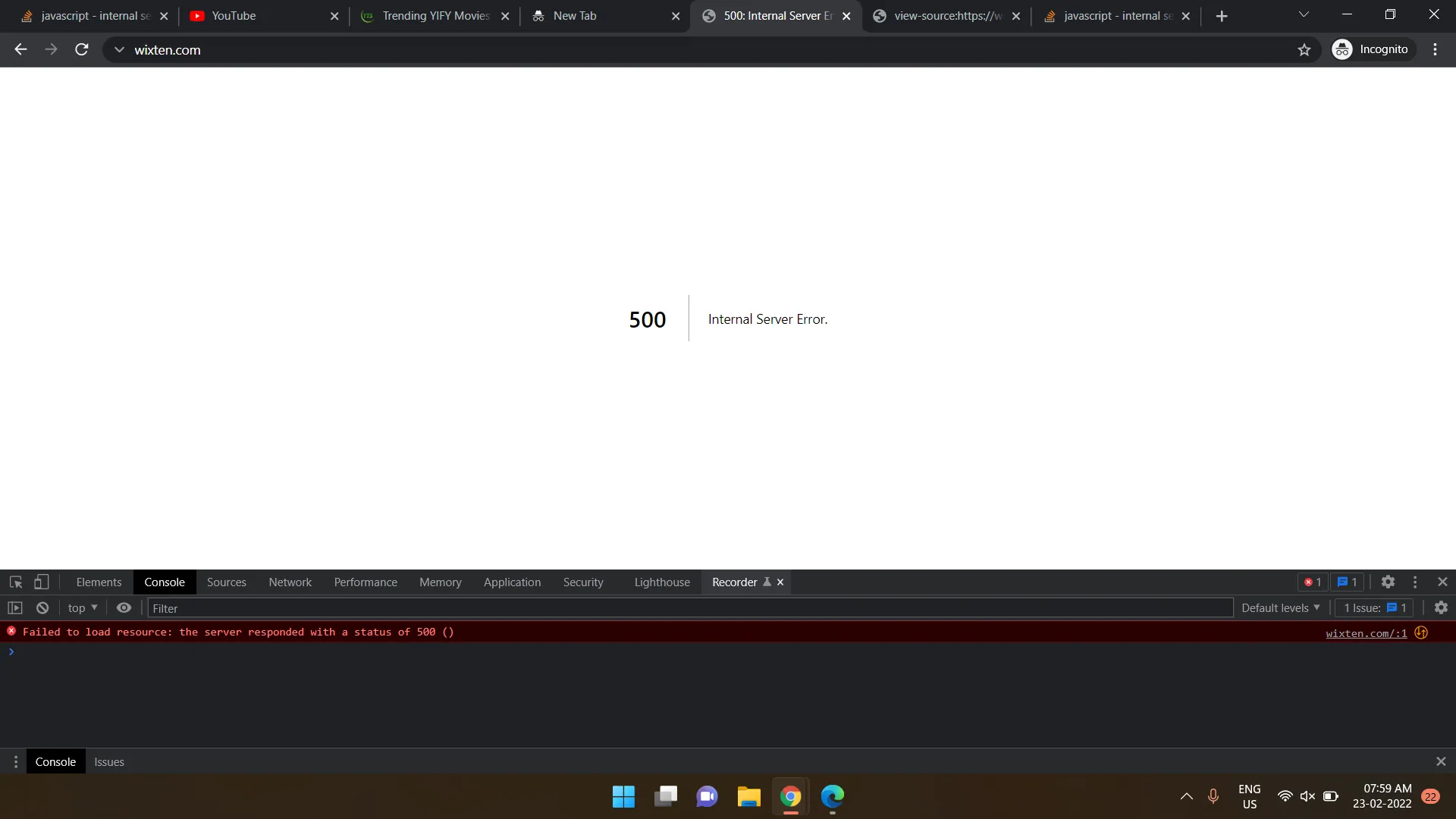This screenshot has height=819, width=1456.
Task: Open Chrome three-dot menu
Action: point(1435,50)
